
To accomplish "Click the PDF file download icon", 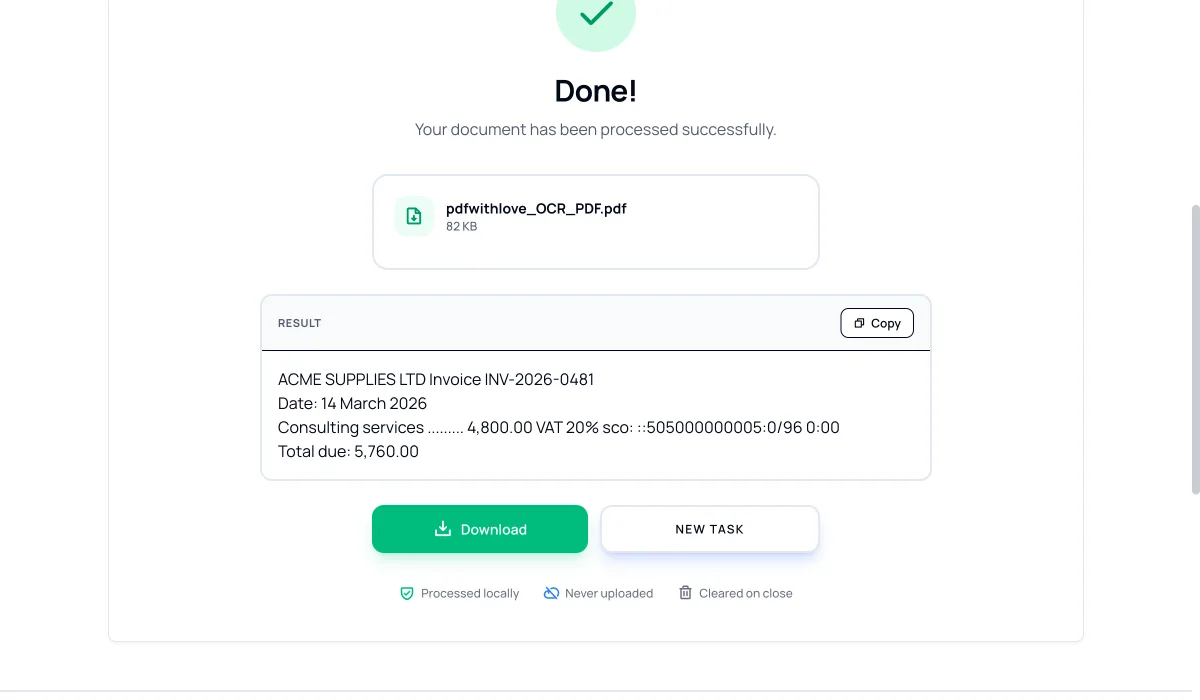I will (x=414, y=216).
